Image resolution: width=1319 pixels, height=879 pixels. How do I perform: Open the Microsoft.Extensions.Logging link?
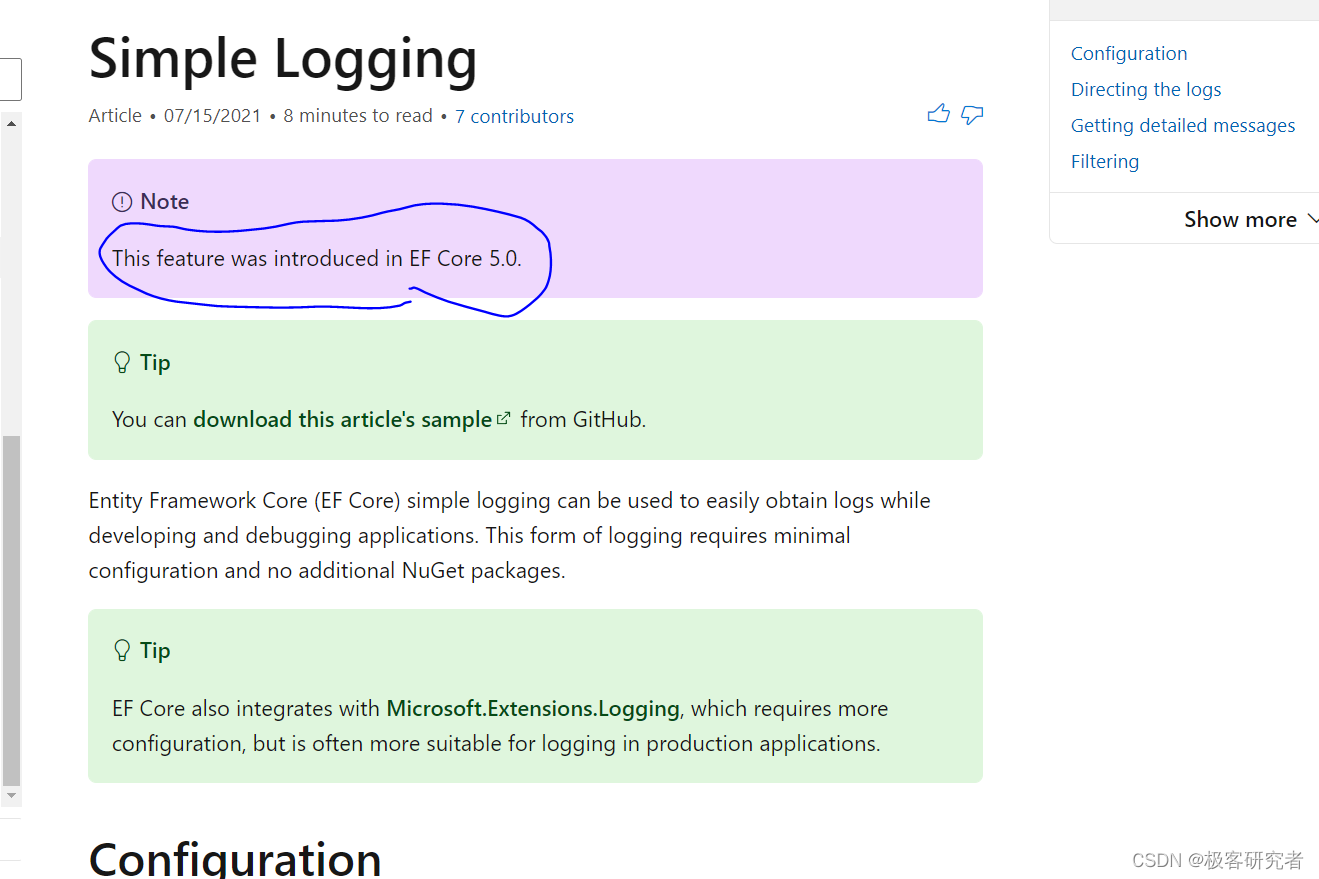(532, 708)
